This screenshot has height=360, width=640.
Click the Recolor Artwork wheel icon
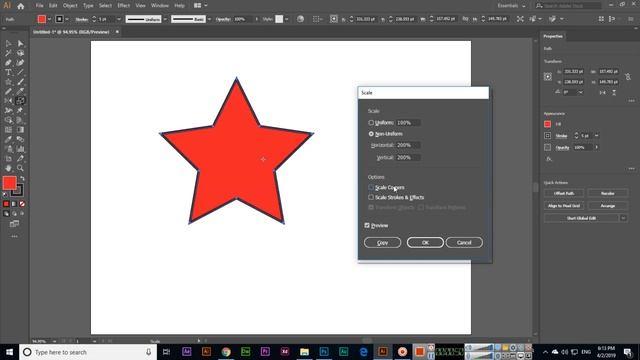300,19
